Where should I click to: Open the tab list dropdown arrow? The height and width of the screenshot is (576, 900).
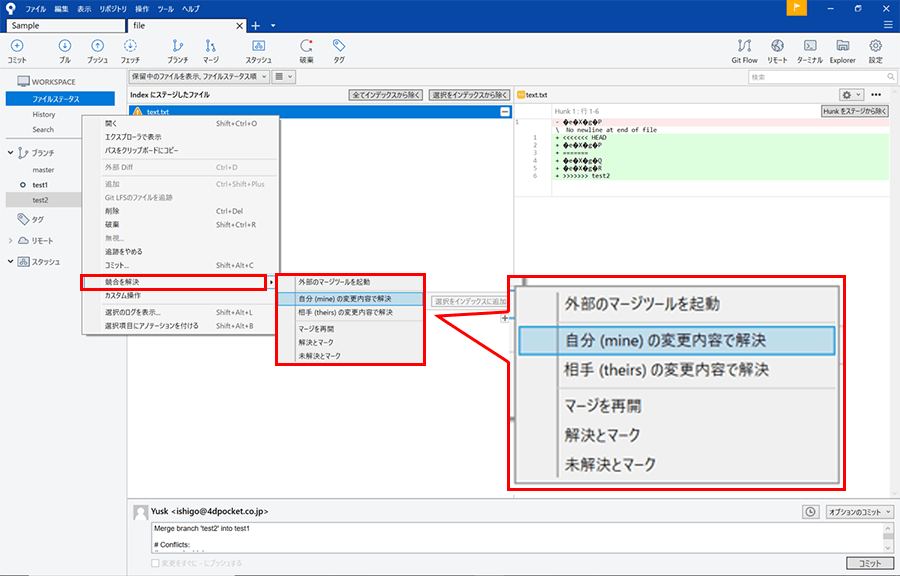pyautogui.click(x=273, y=26)
